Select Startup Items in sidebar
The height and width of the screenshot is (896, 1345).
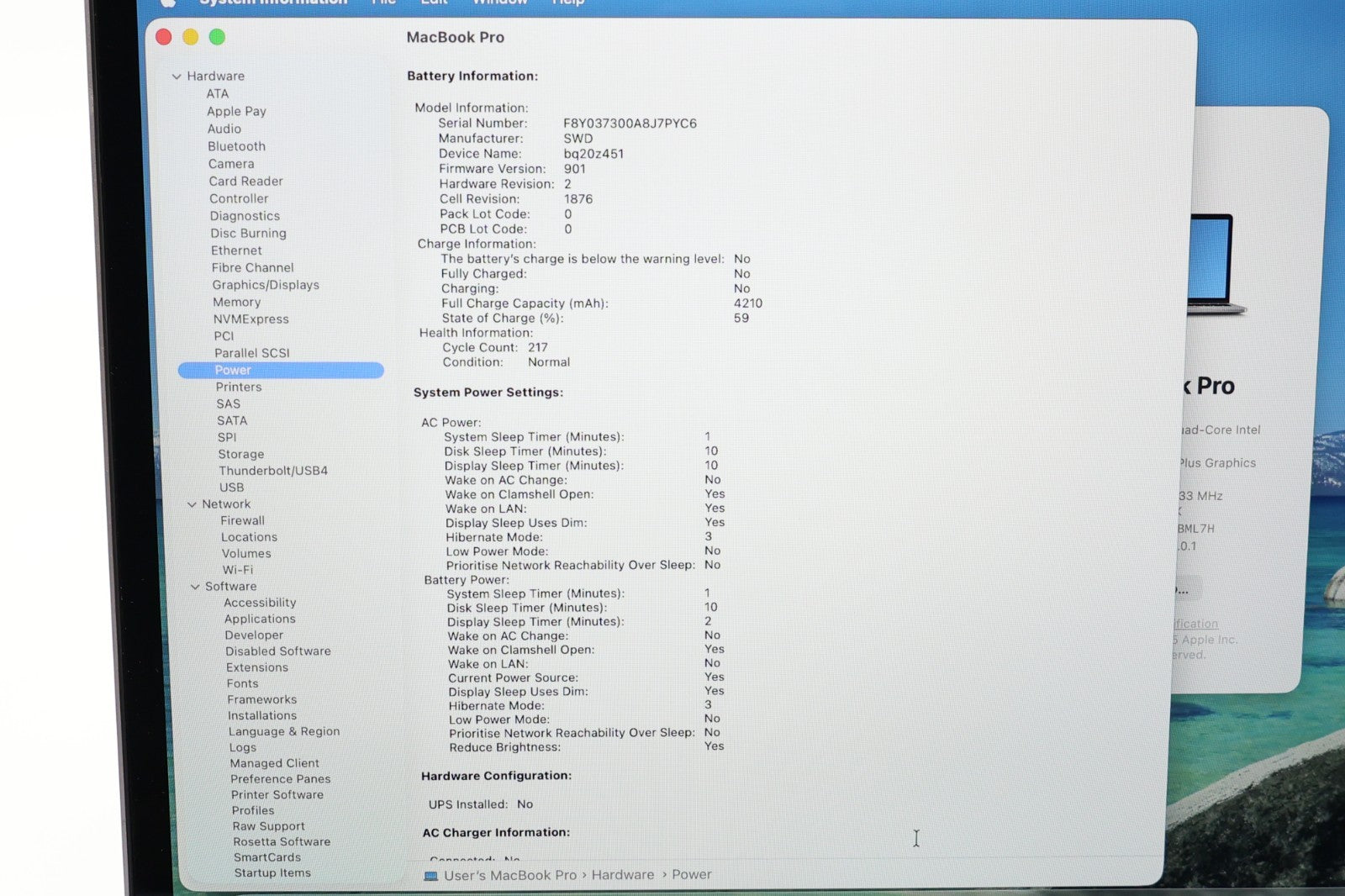(x=272, y=872)
